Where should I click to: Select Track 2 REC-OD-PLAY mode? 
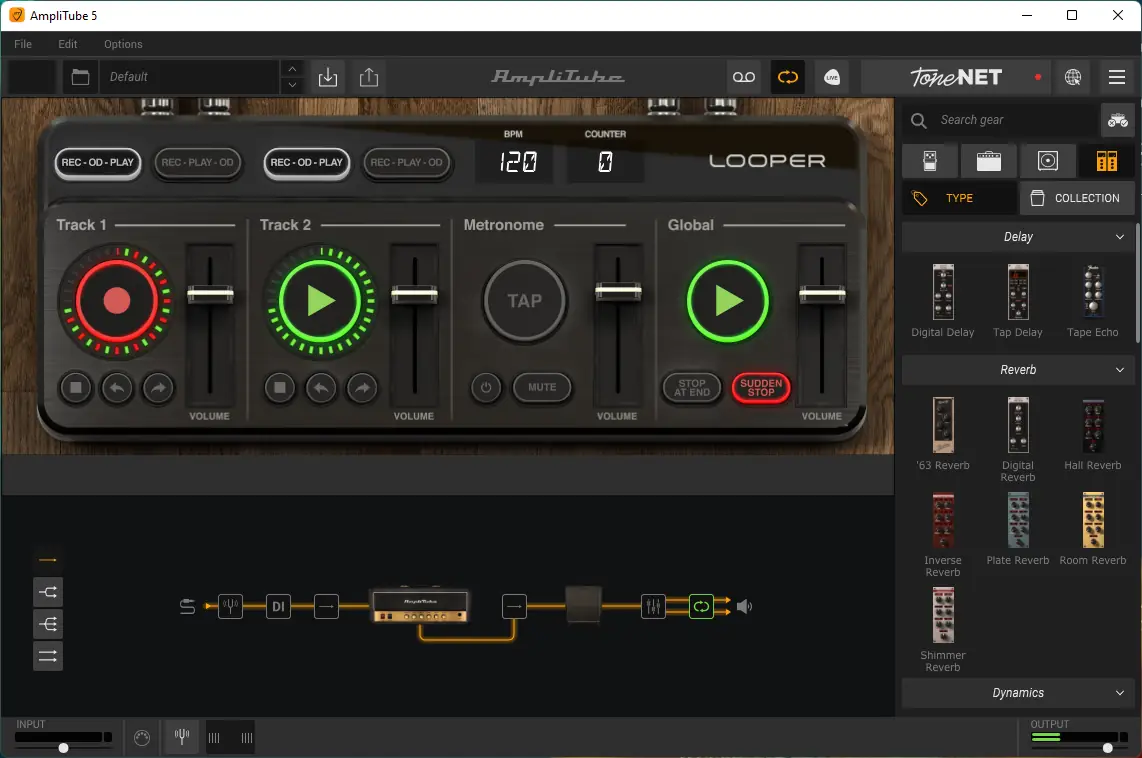(307, 162)
